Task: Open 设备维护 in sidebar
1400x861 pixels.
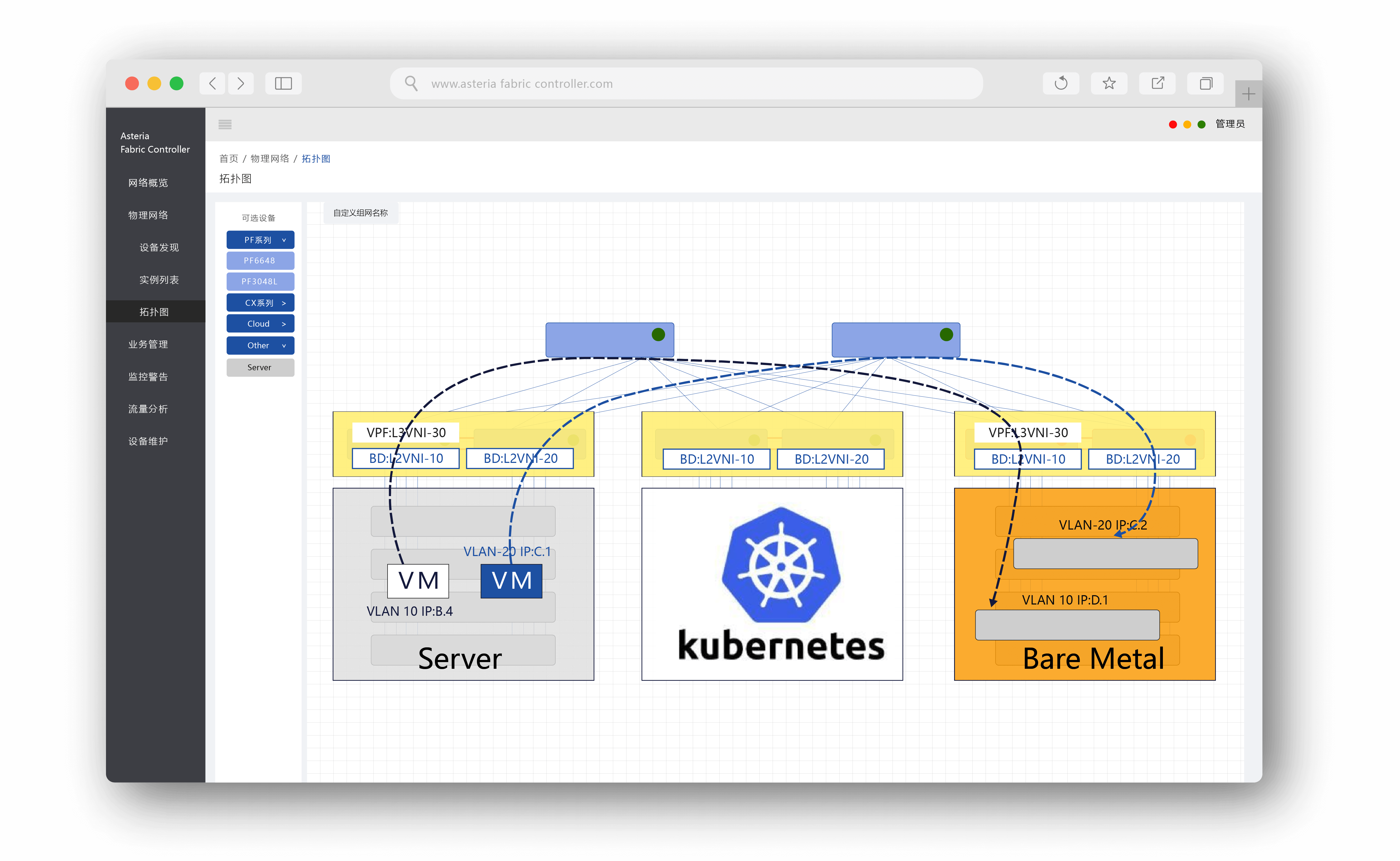Action: pyautogui.click(x=148, y=441)
